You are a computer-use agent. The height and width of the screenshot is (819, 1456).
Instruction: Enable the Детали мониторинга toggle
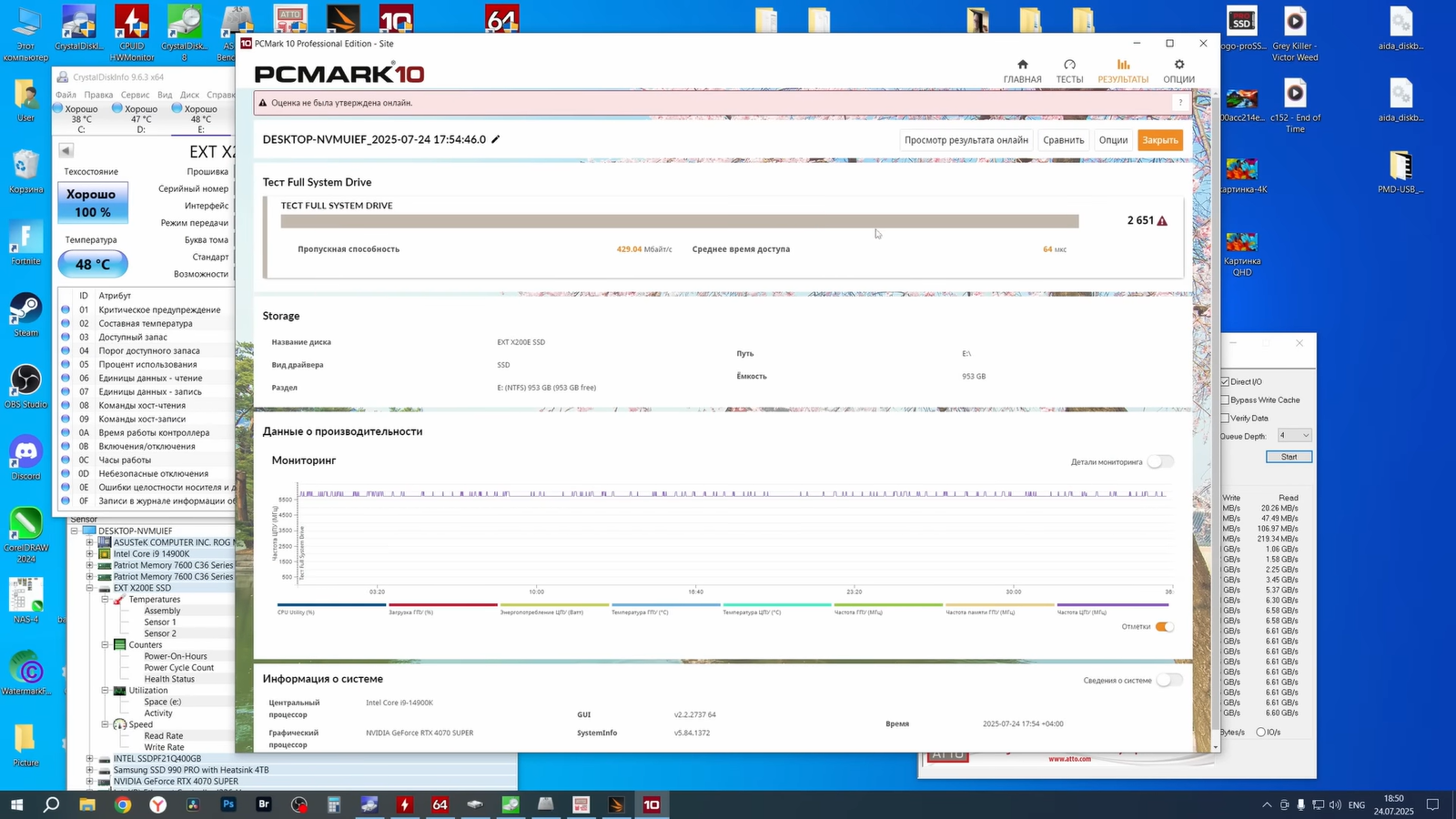[1159, 461]
